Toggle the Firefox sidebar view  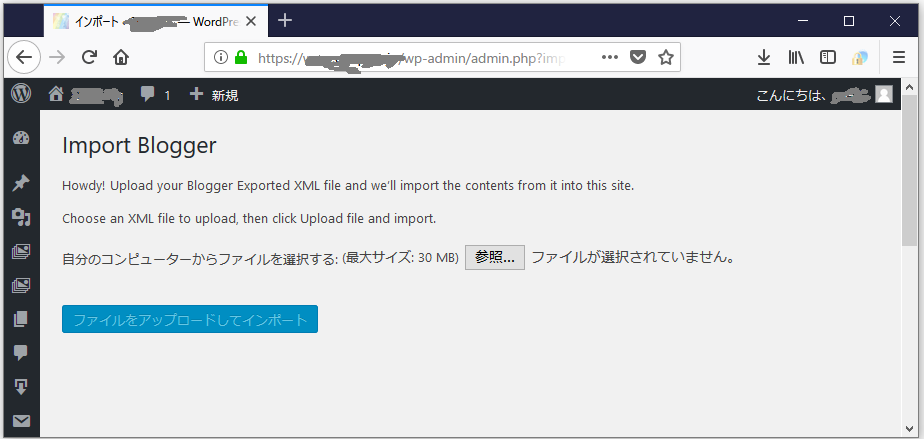coord(828,58)
